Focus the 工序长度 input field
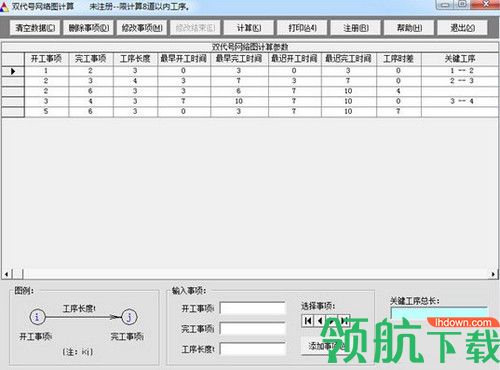This screenshot has height=370, width=500. [x=253, y=349]
